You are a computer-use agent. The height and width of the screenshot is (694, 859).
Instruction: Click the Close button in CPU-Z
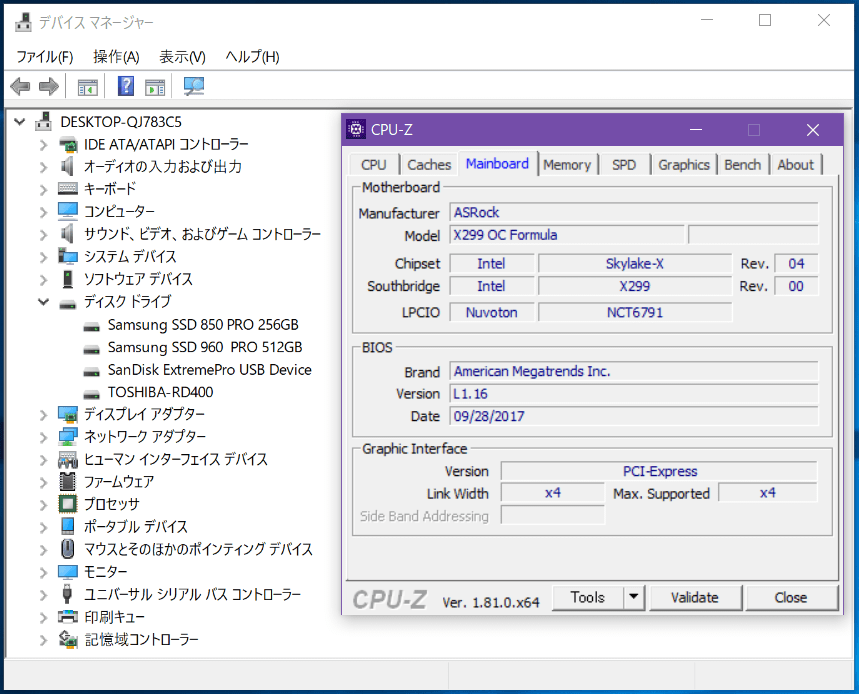(x=791, y=597)
